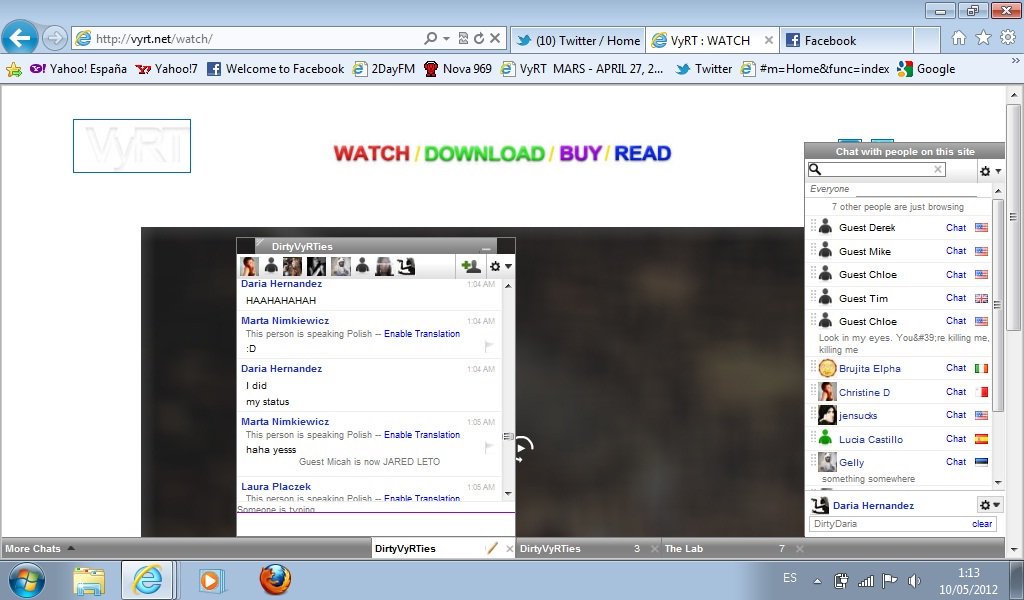The width and height of the screenshot is (1024, 600).
Task: Close the VyRT : WATCH tab
Action: 769,40
